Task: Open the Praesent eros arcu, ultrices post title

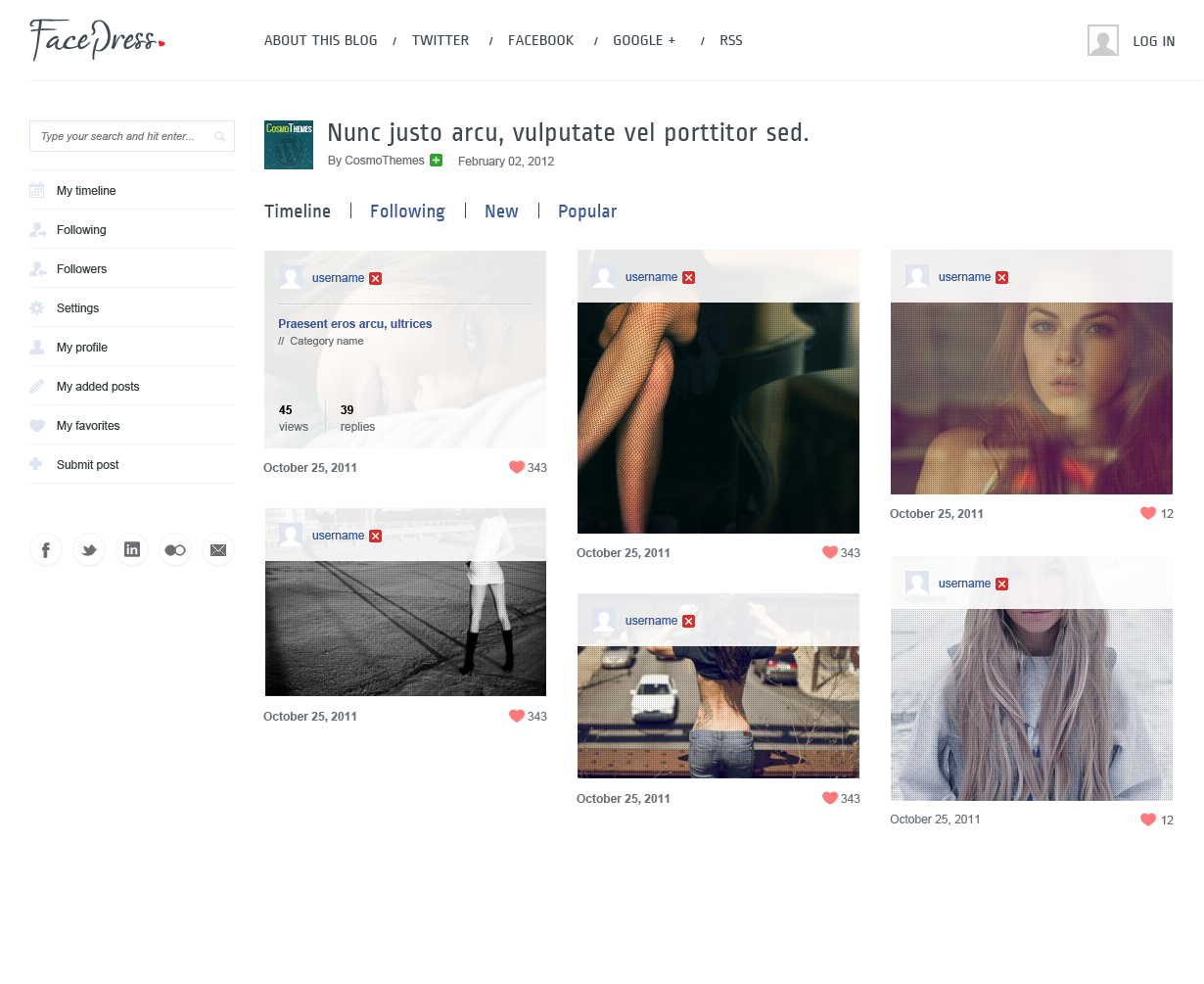Action: (355, 324)
